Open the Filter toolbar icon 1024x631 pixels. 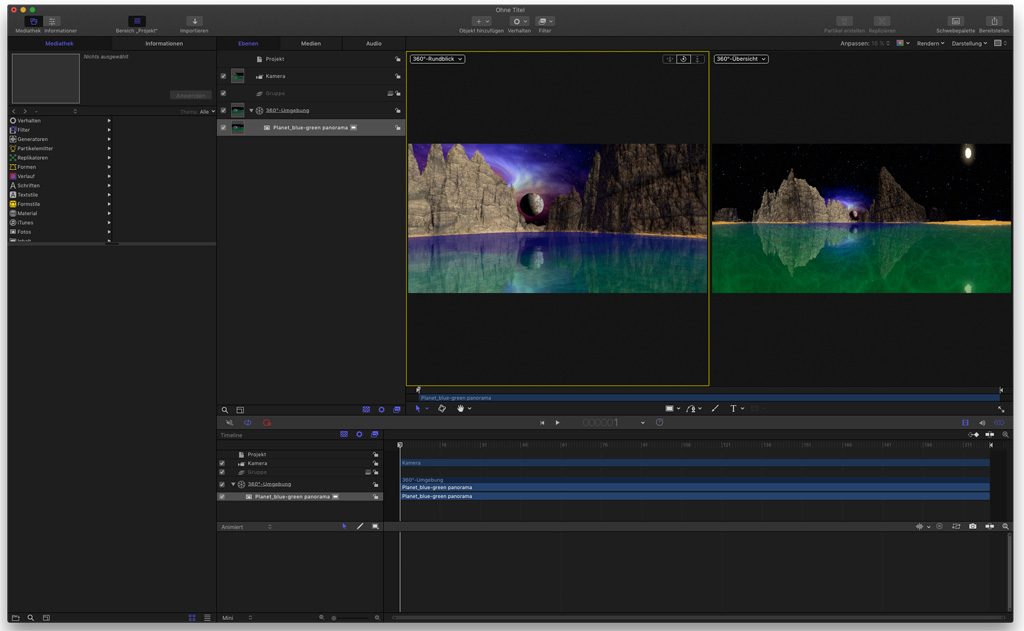point(545,22)
